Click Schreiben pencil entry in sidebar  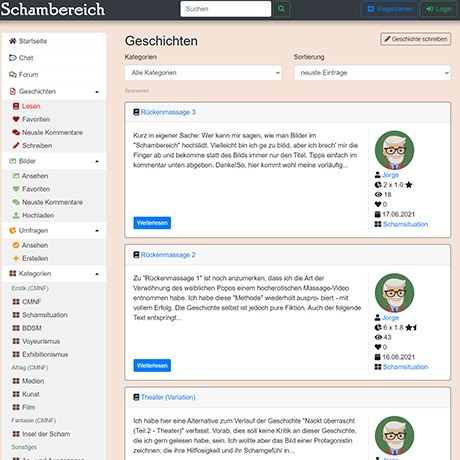click(32, 146)
